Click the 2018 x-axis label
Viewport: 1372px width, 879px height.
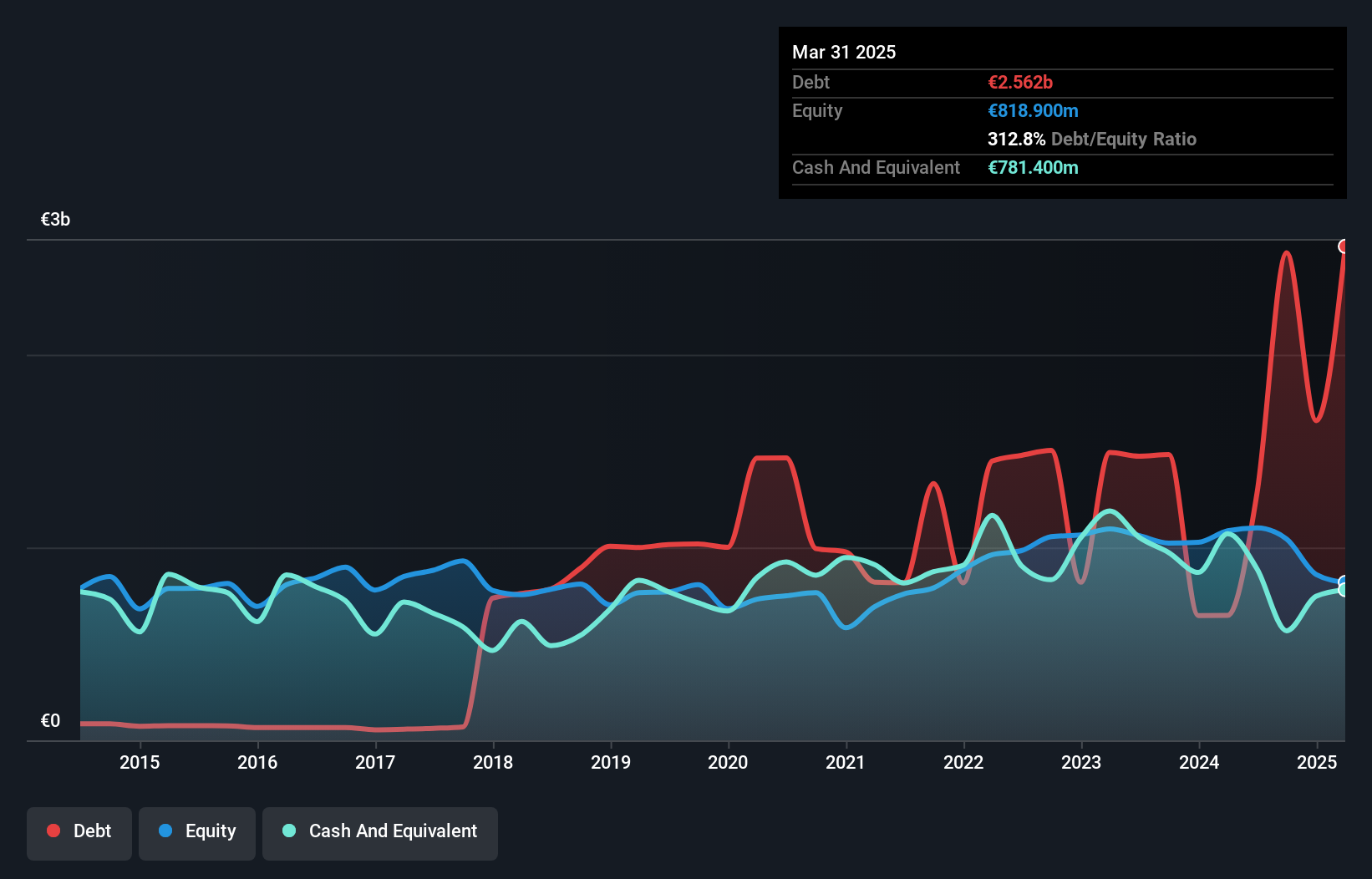(493, 762)
